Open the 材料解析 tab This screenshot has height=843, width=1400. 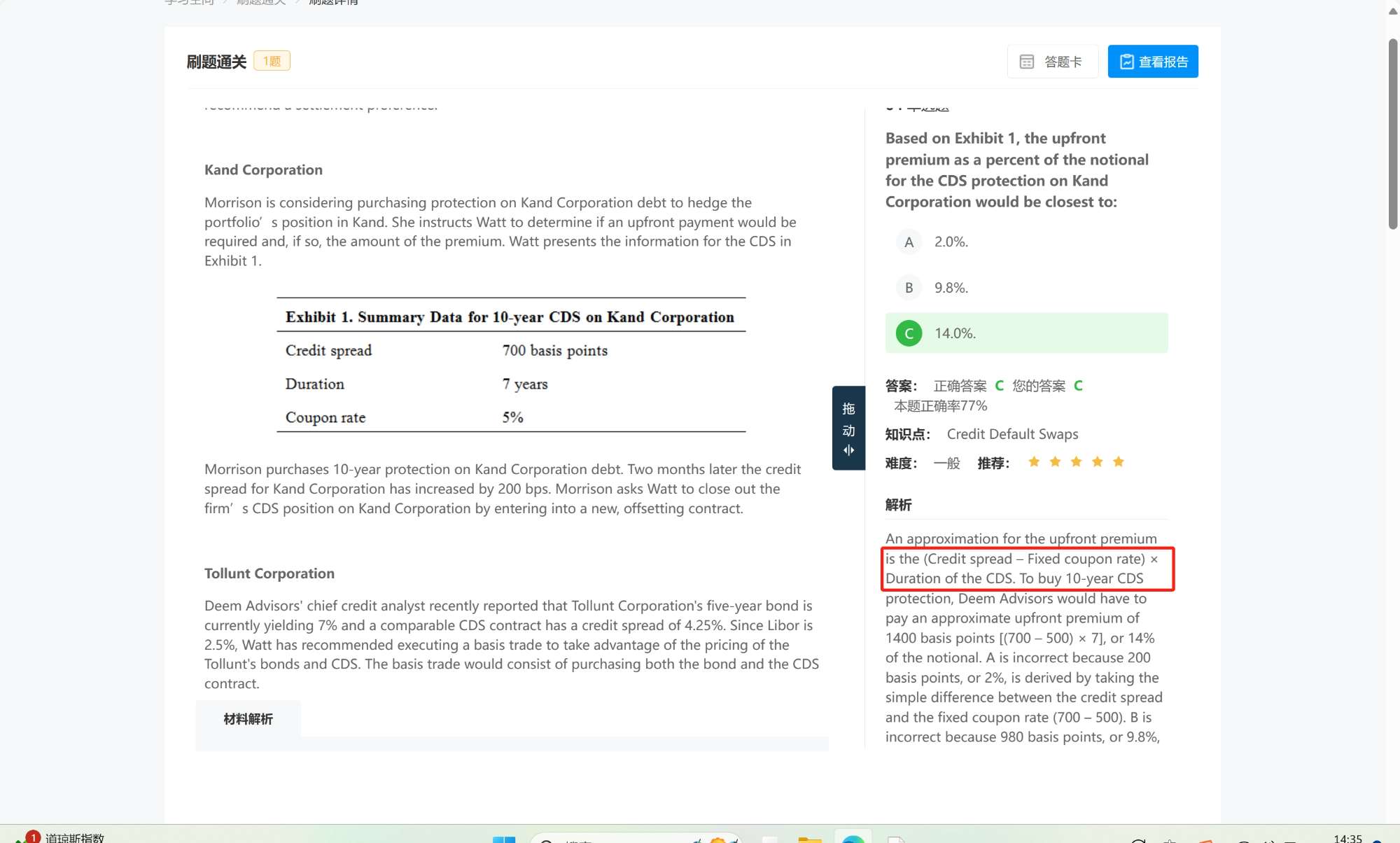tap(248, 719)
